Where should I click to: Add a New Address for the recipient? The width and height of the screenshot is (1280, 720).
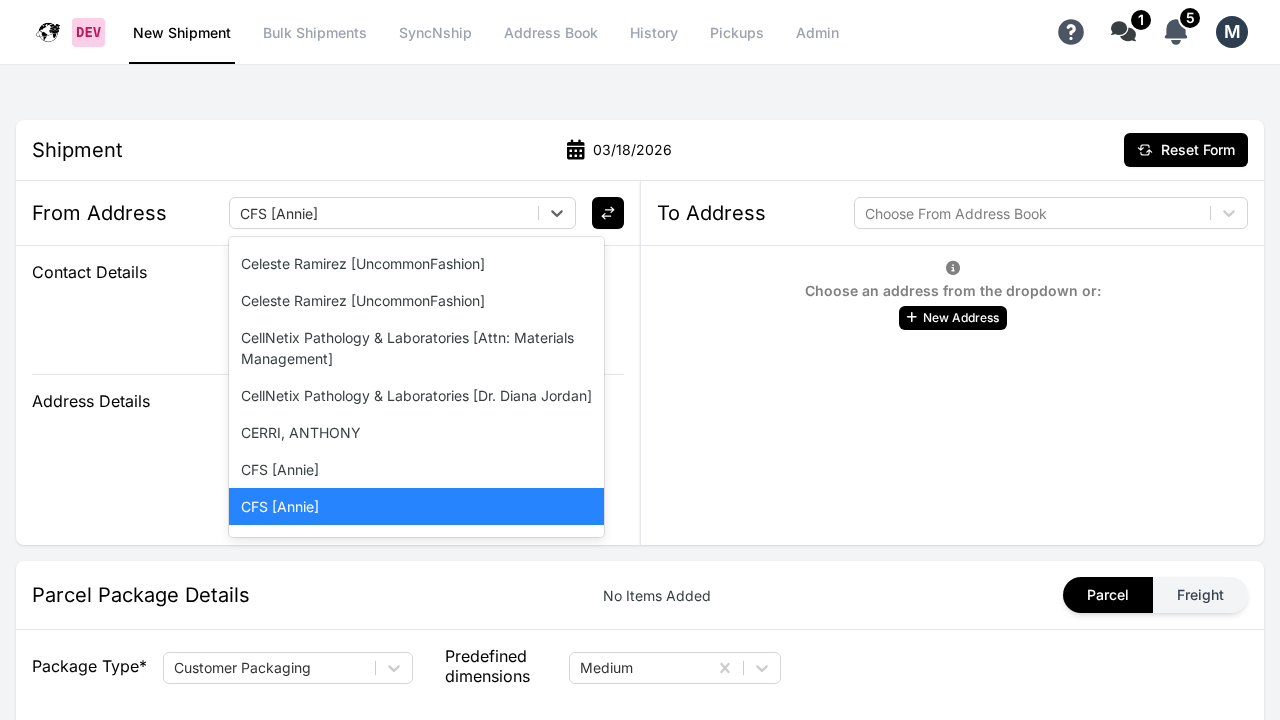(953, 318)
